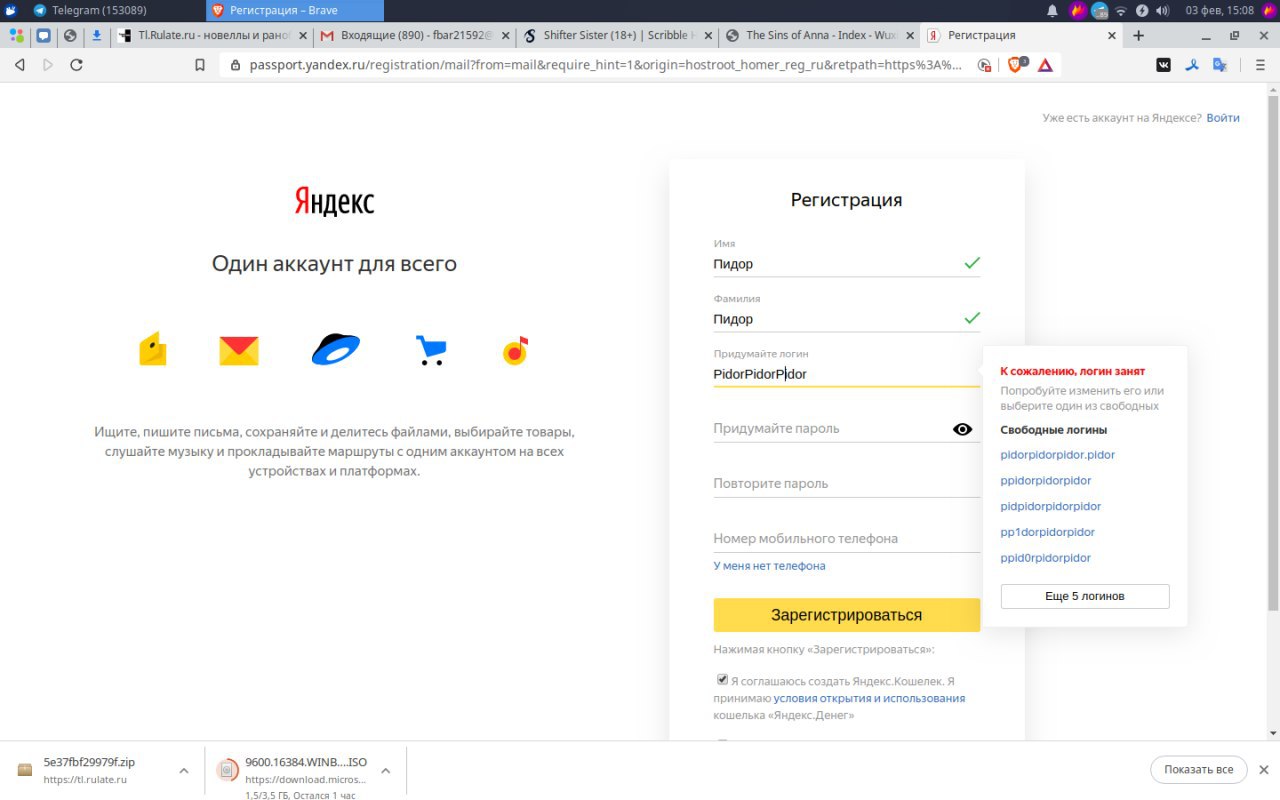Close the Tl.Rulate.ru tab
Viewport: 1280px width, 800px height.
(303, 35)
